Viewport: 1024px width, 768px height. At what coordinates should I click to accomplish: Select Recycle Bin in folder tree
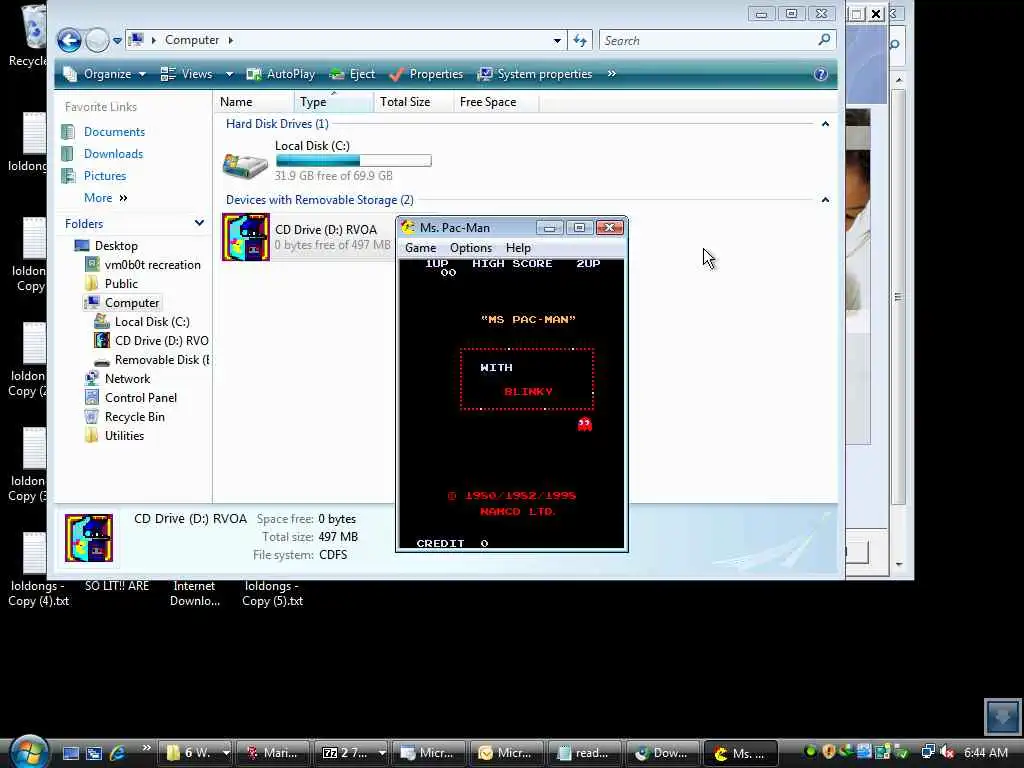pos(135,417)
